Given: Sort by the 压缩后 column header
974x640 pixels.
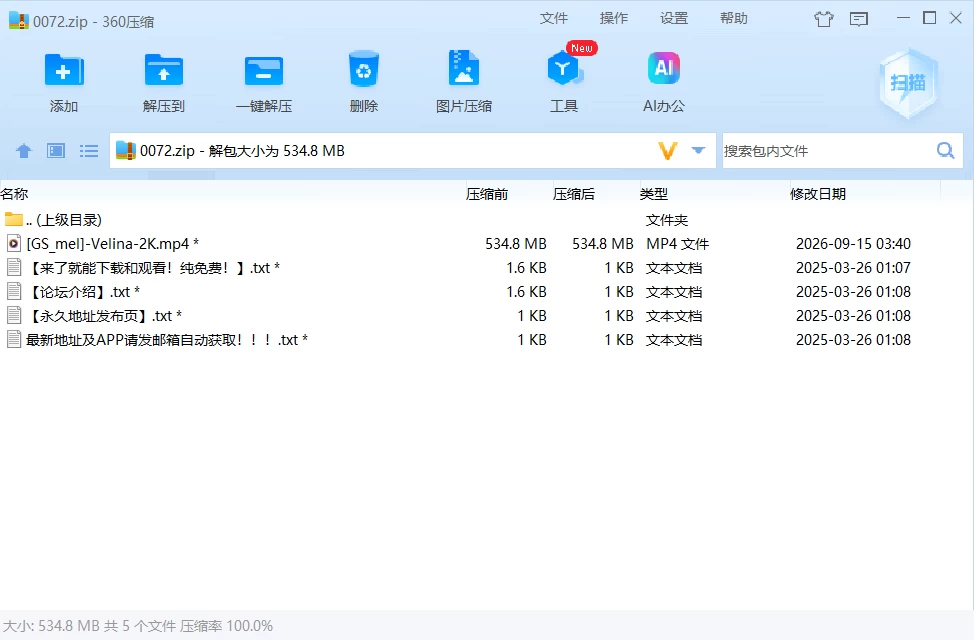Looking at the screenshot, I should [574, 194].
